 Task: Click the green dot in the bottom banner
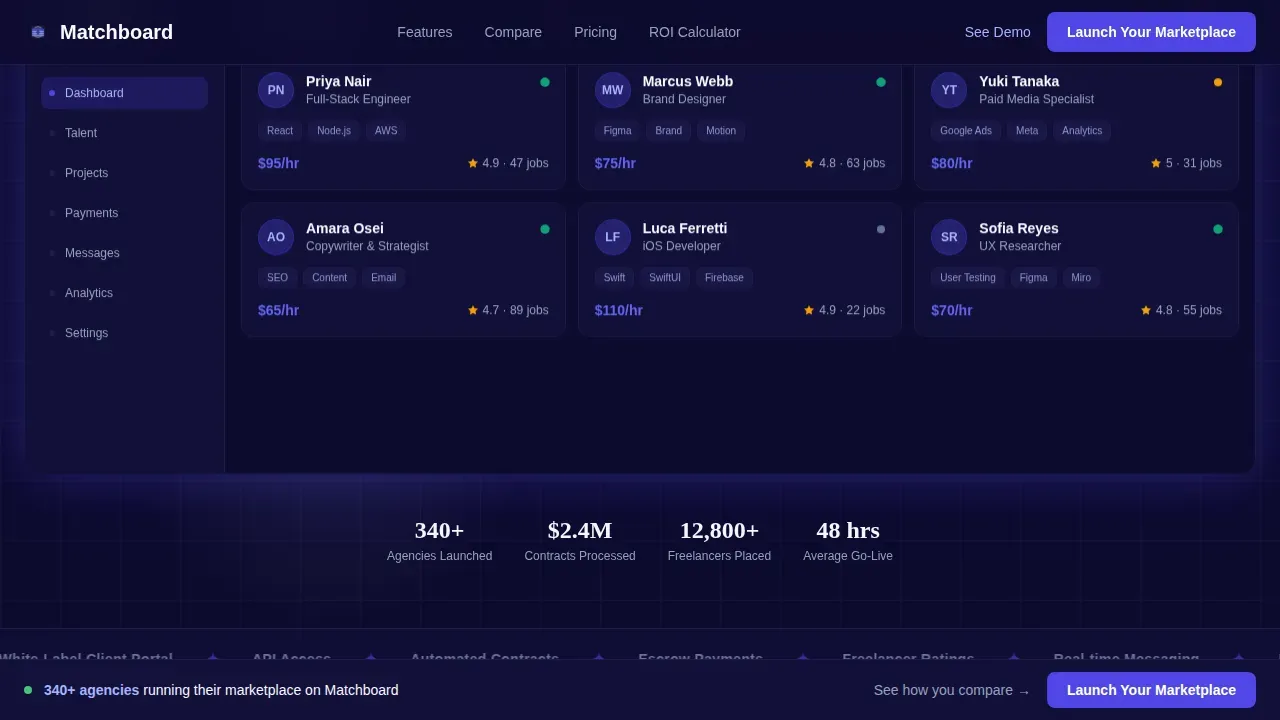[28, 690]
